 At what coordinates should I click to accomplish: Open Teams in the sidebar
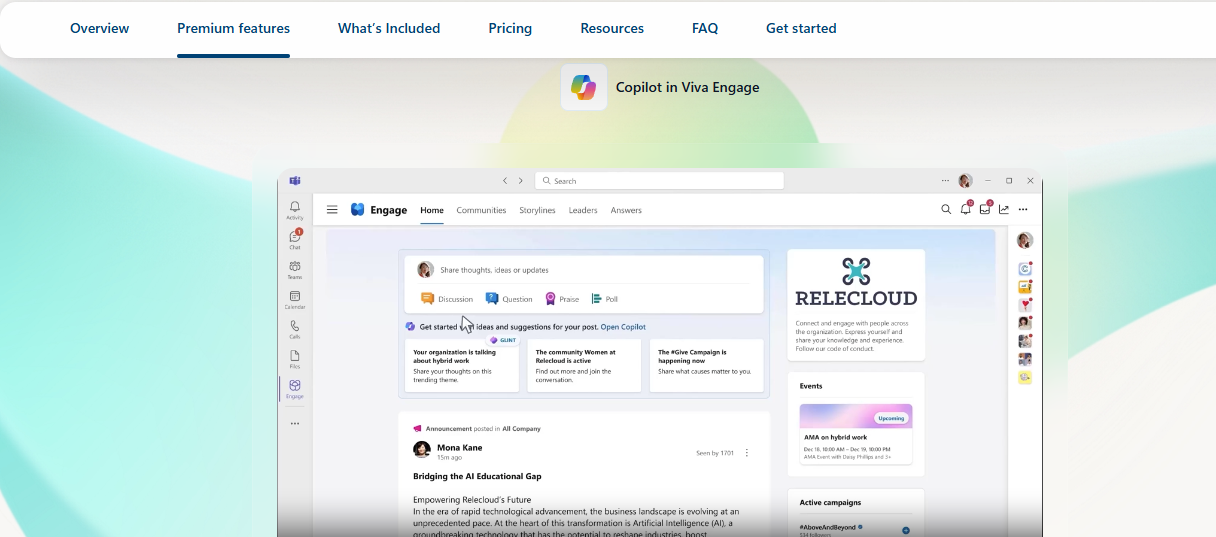point(295,269)
